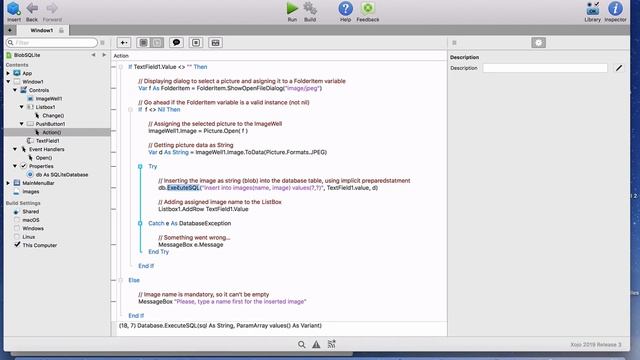This screenshot has height=360, width=640.
Task: Toggle the This Computer build target
Action: 17,245
